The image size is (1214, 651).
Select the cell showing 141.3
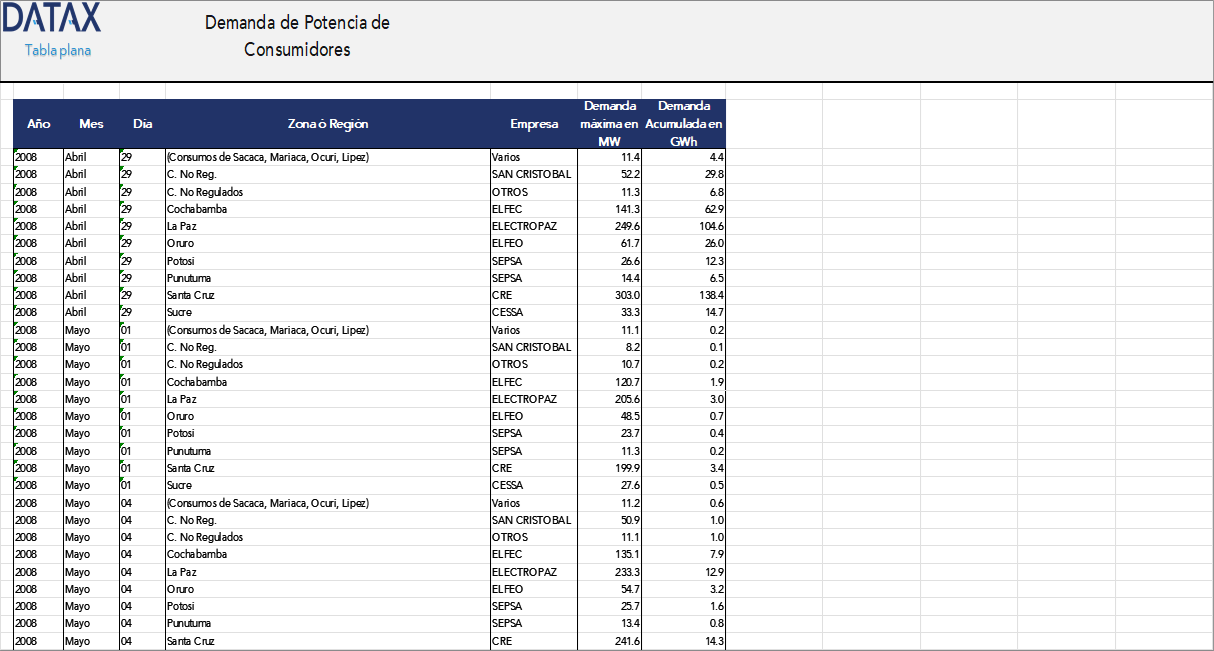click(x=610, y=210)
